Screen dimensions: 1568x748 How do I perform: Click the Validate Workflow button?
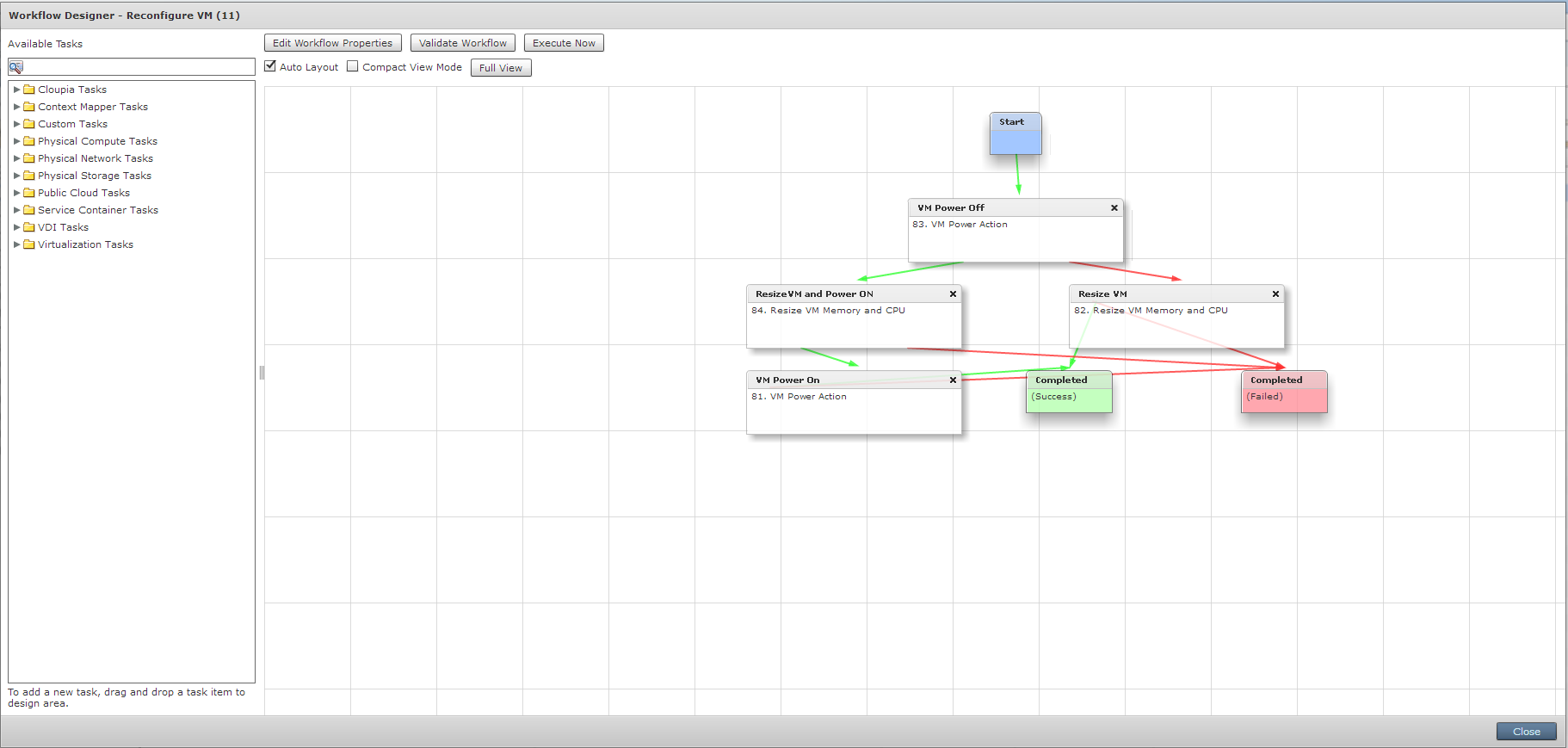click(x=463, y=43)
